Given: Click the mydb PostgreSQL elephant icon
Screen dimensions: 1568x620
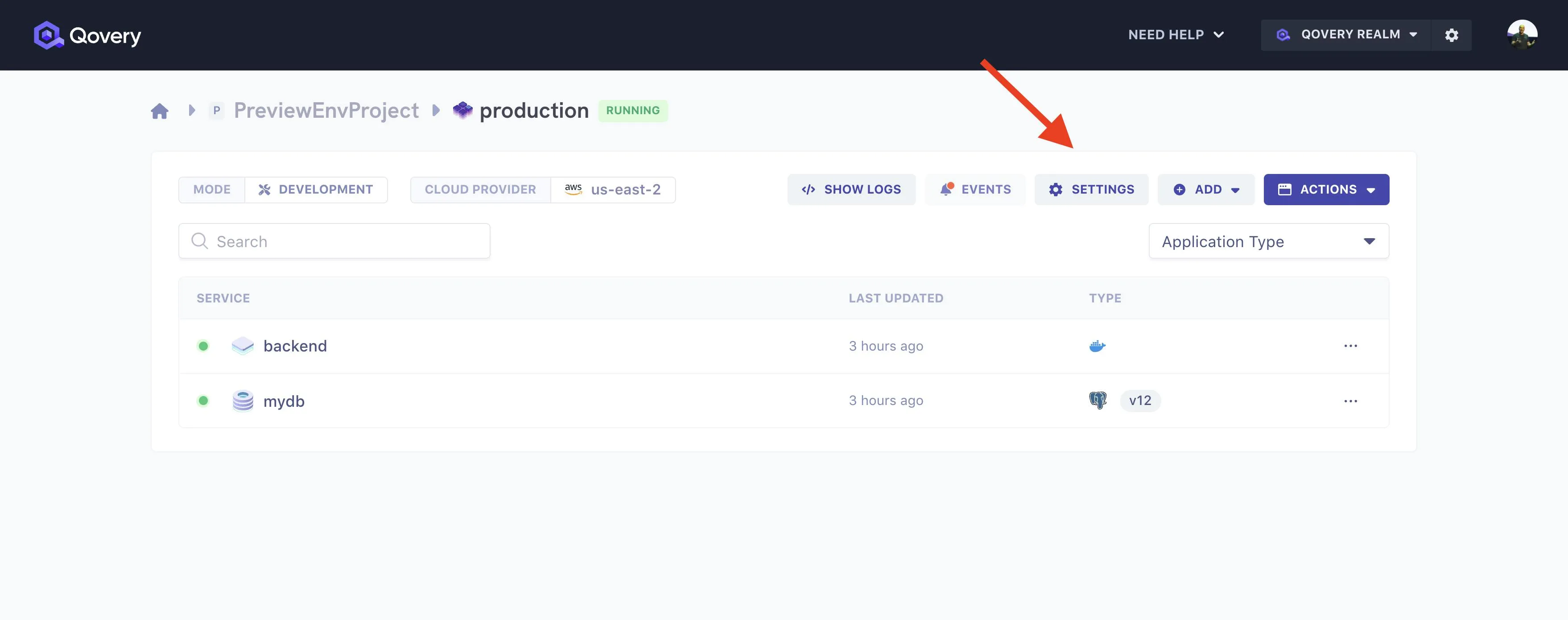Looking at the screenshot, I should (x=1098, y=400).
